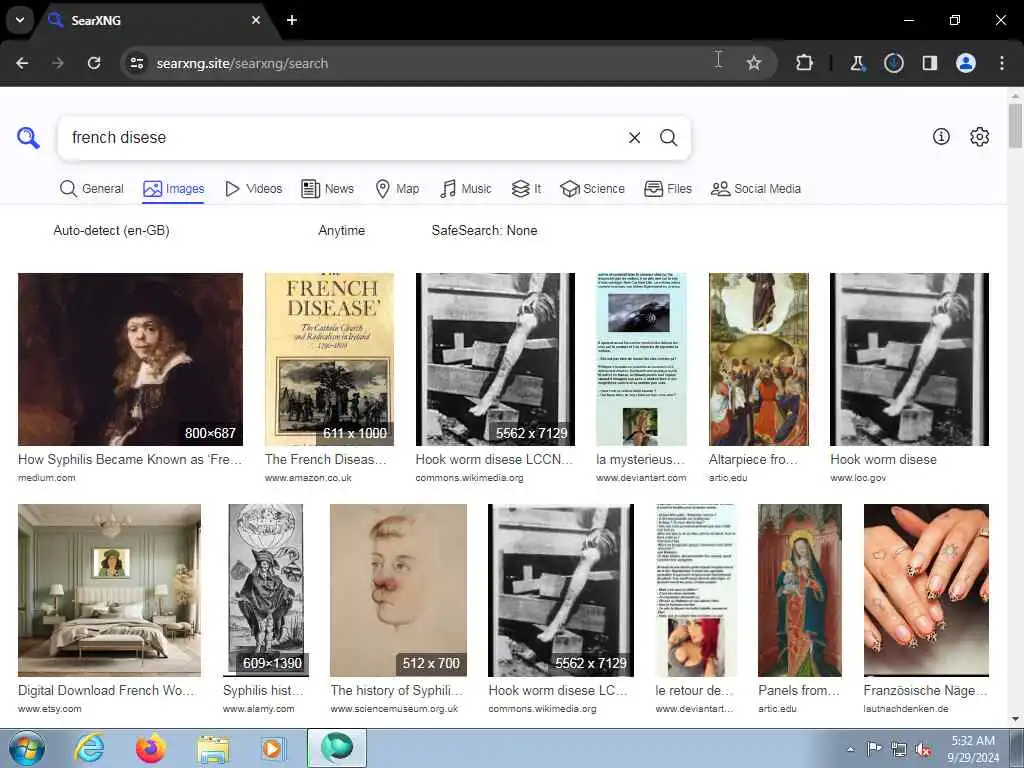View site information icon in address bar

(x=136, y=63)
